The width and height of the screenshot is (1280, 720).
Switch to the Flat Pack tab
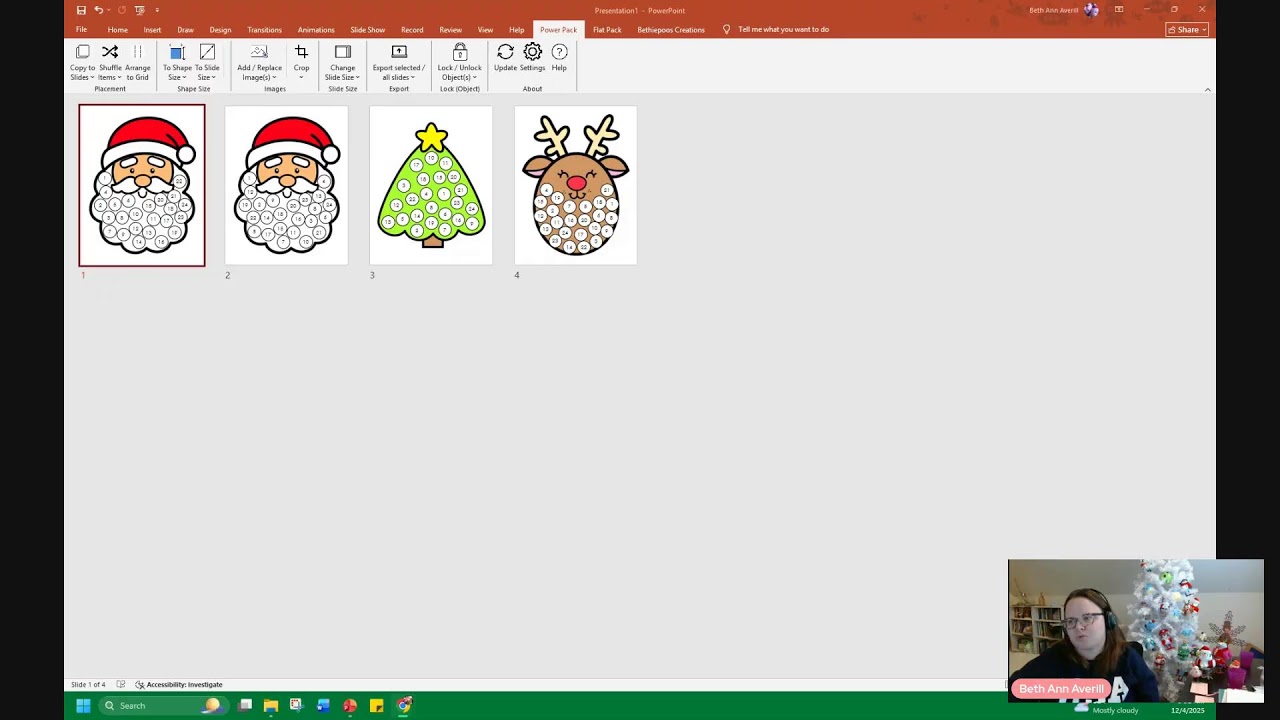point(607,30)
